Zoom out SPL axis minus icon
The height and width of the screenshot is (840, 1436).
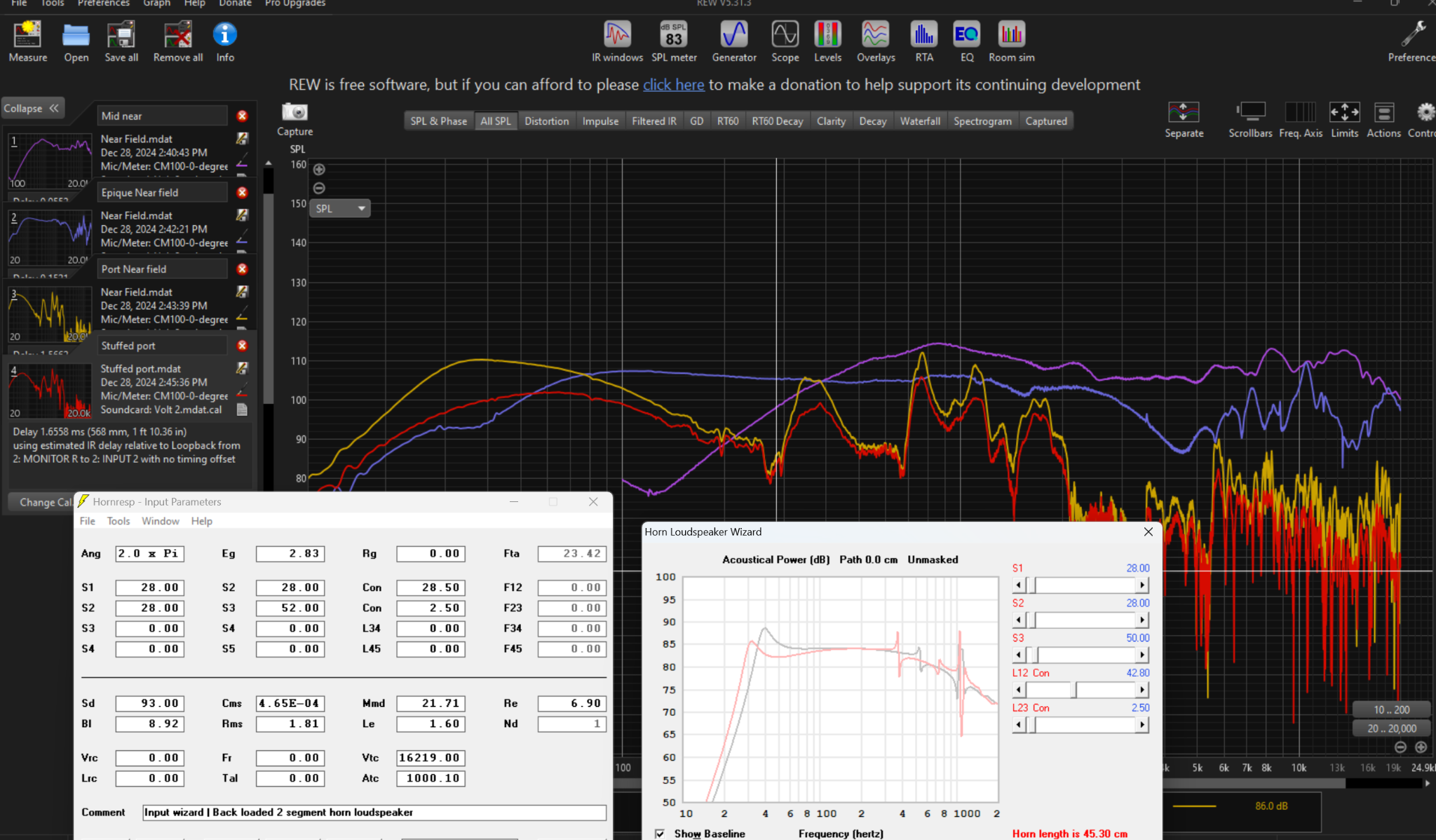tap(319, 188)
